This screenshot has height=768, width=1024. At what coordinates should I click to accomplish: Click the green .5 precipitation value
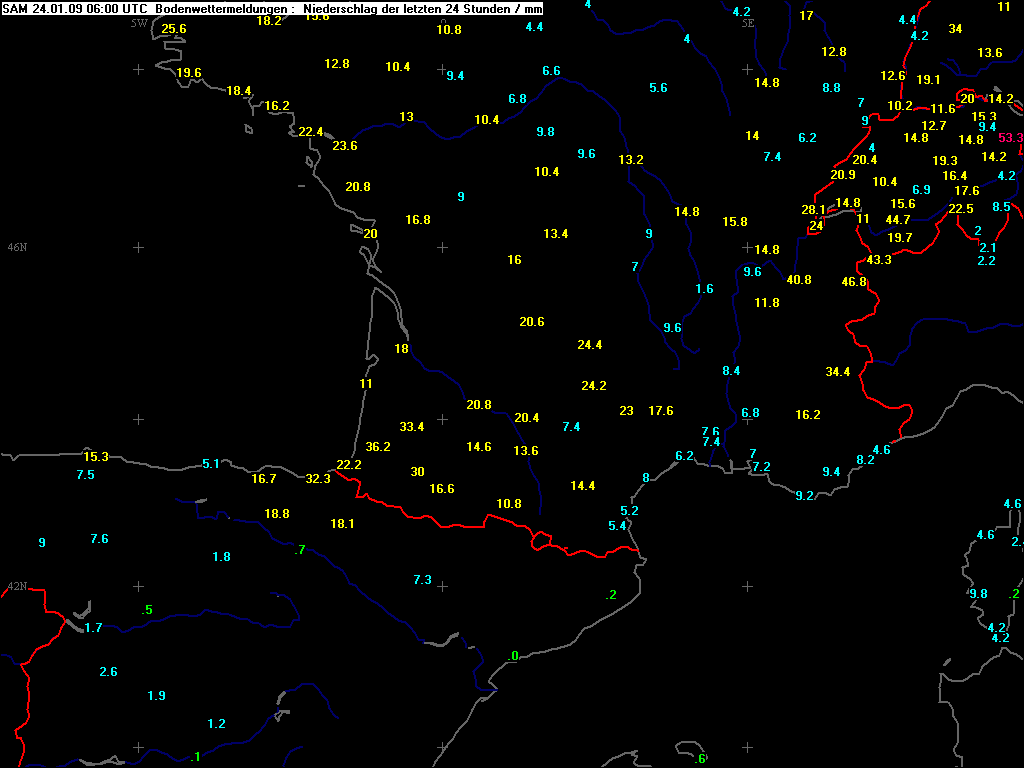[x=146, y=610]
